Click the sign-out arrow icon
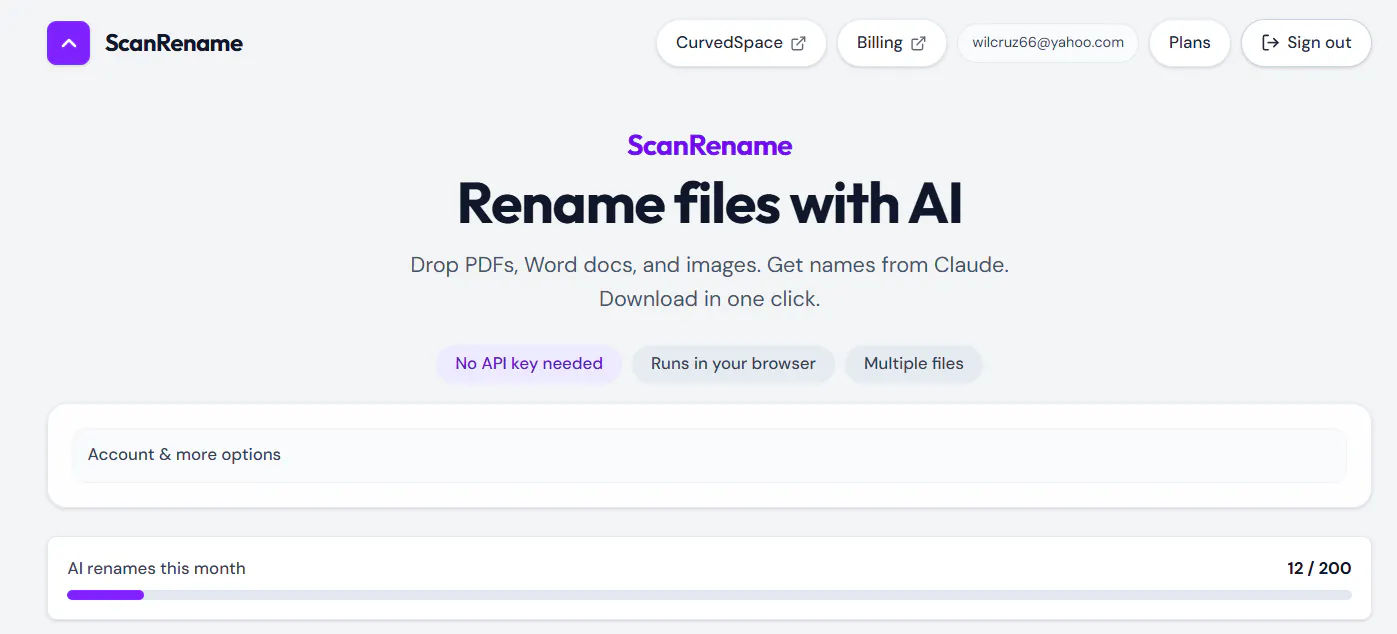 (1270, 43)
